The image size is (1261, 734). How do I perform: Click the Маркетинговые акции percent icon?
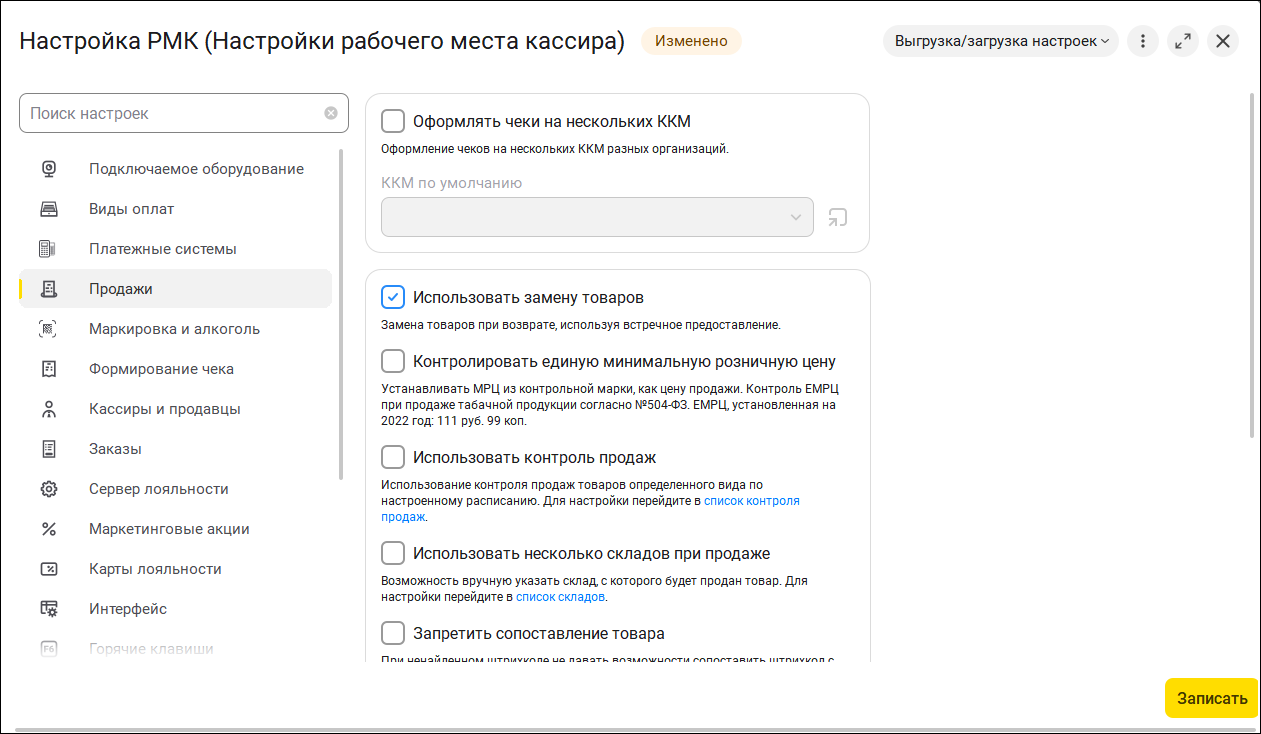pyautogui.click(x=48, y=529)
